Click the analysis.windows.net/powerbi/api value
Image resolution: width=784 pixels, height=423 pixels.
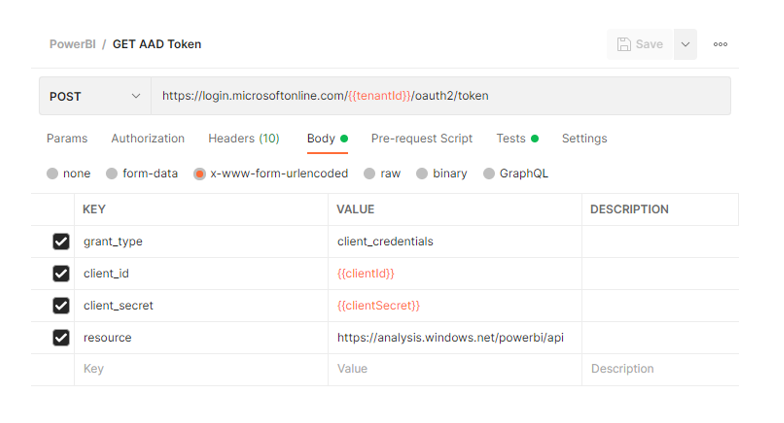(455, 338)
